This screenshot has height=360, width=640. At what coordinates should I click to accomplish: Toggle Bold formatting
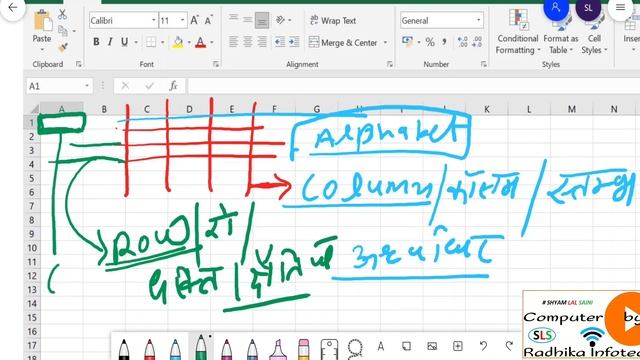tap(96, 42)
